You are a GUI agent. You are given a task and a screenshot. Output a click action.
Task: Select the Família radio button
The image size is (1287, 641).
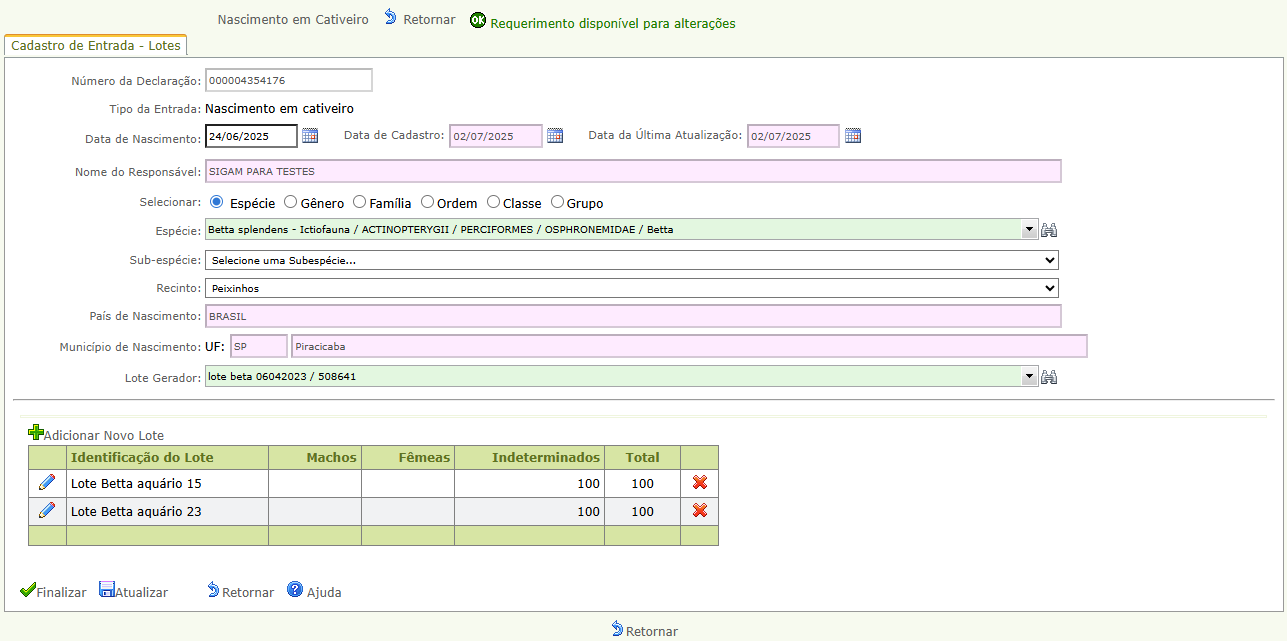[x=360, y=202]
